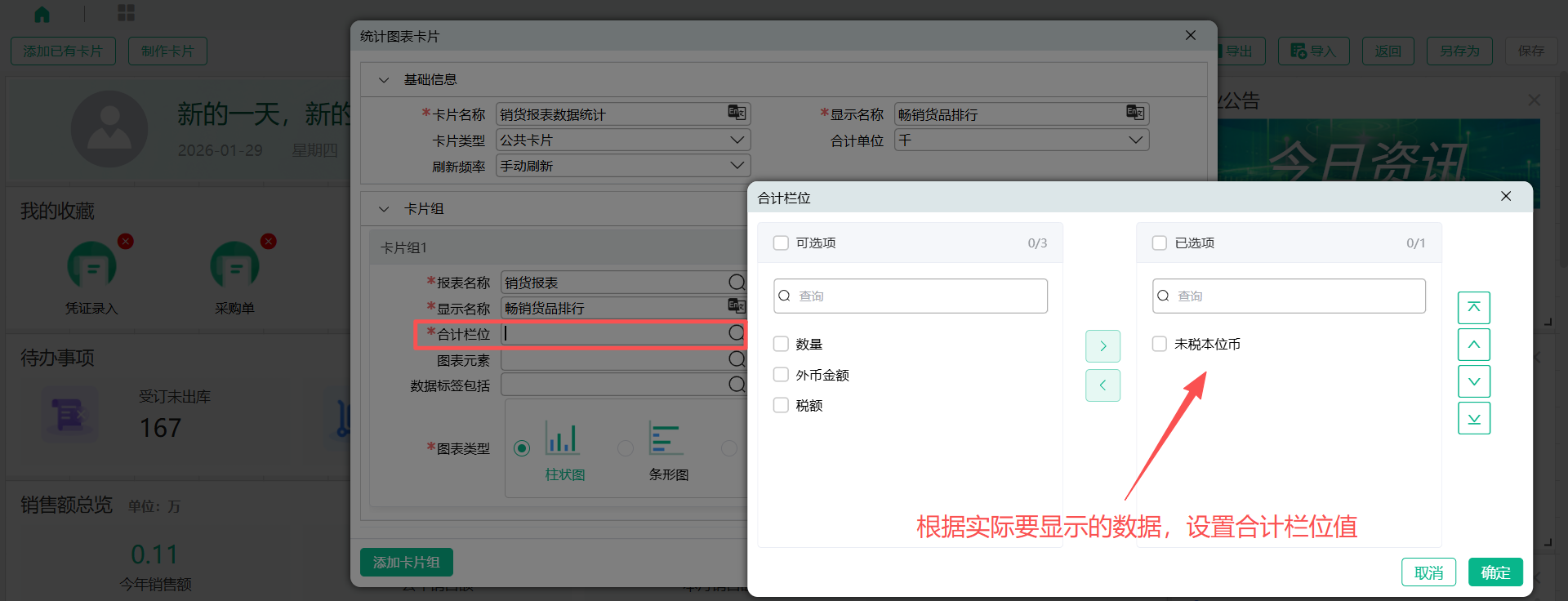The height and width of the screenshot is (601, 1568).
Task: Move selected item to top
Action: tap(1473, 308)
